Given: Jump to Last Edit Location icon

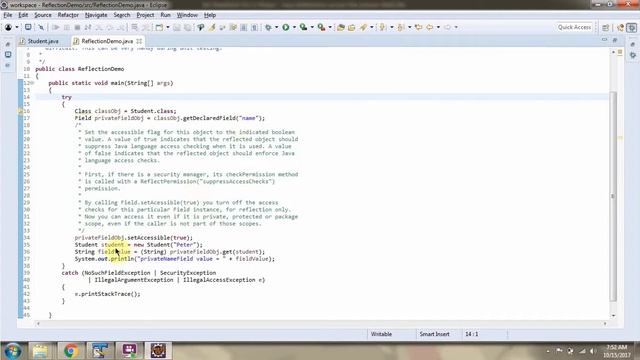Looking at the screenshot, I should 418,27.
